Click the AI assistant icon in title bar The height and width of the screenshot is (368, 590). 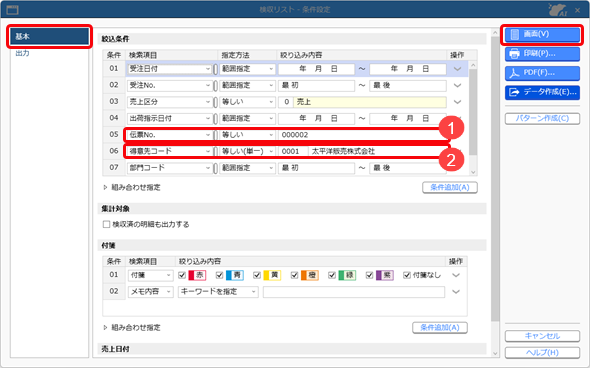coord(557,9)
